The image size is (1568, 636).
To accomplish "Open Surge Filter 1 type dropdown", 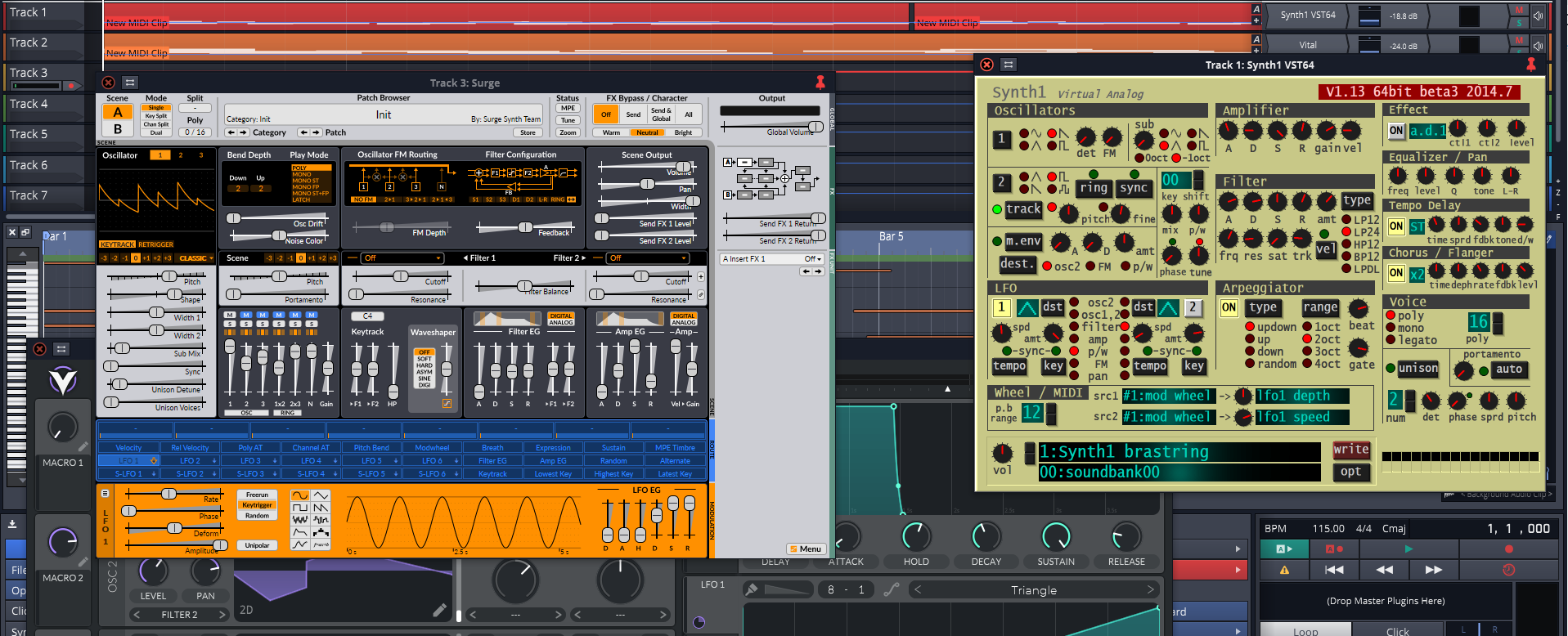I will click(403, 258).
